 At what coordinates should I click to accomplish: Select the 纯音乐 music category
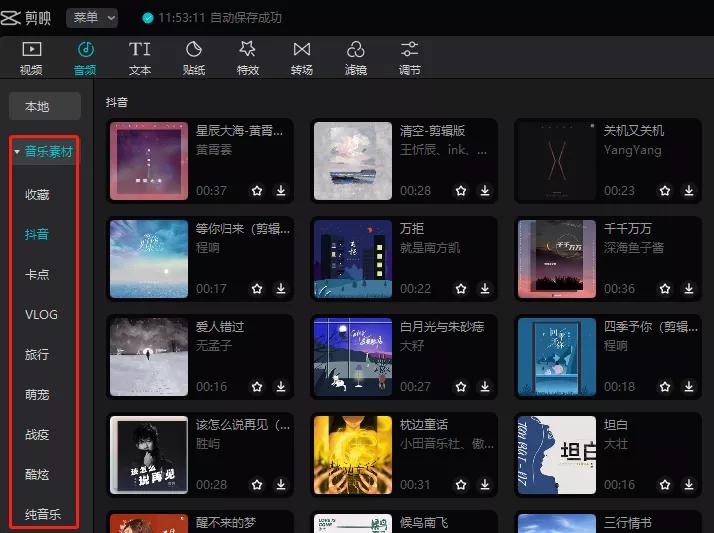(x=43, y=514)
